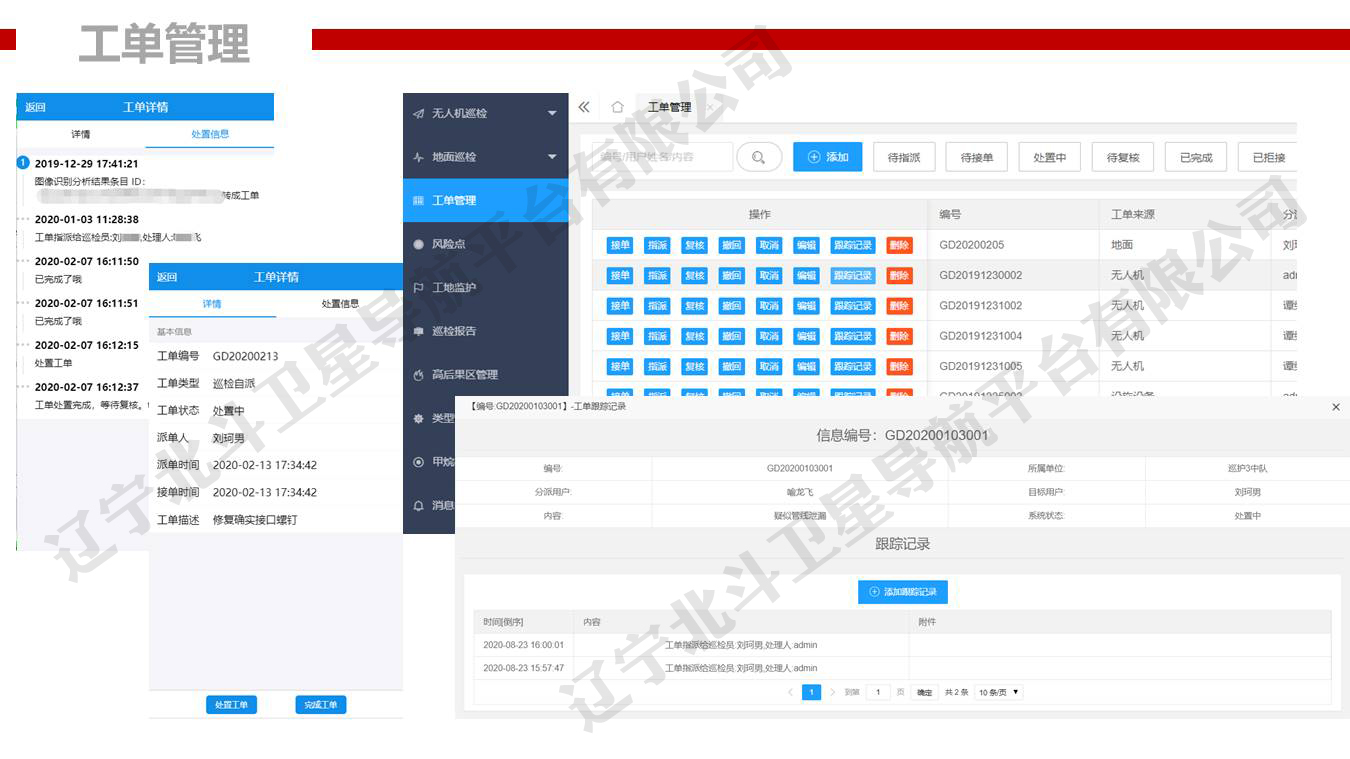Click the 工单管理 sidebar grid icon
Viewport: 1350px width, 759px height.
pyautogui.click(x=418, y=201)
